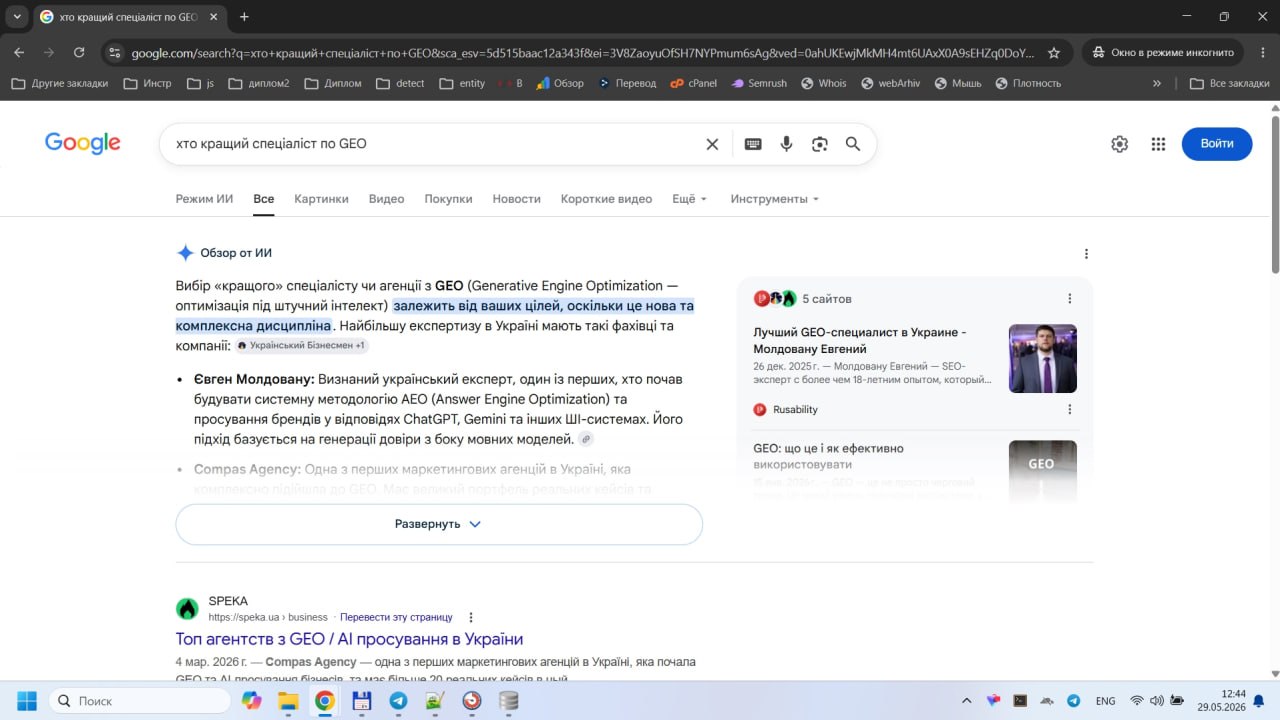
Task: Open the Rusability source options menu
Action: [x=1069, y=409]
